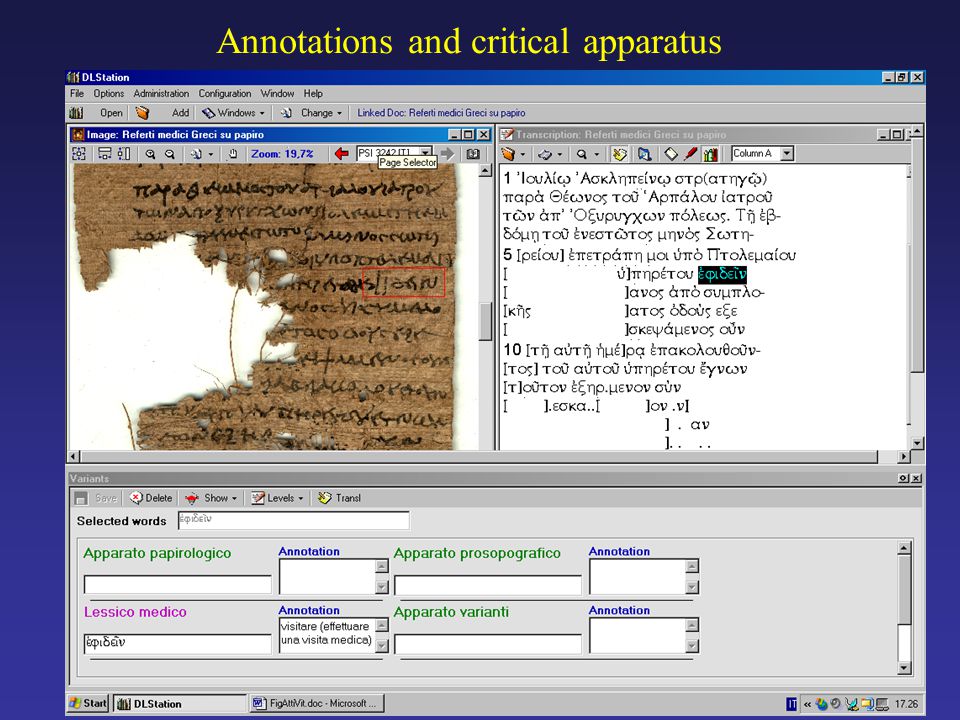960x720 pixels.
Task: Click the Windows Start button
Action: [x=89, y=703]
